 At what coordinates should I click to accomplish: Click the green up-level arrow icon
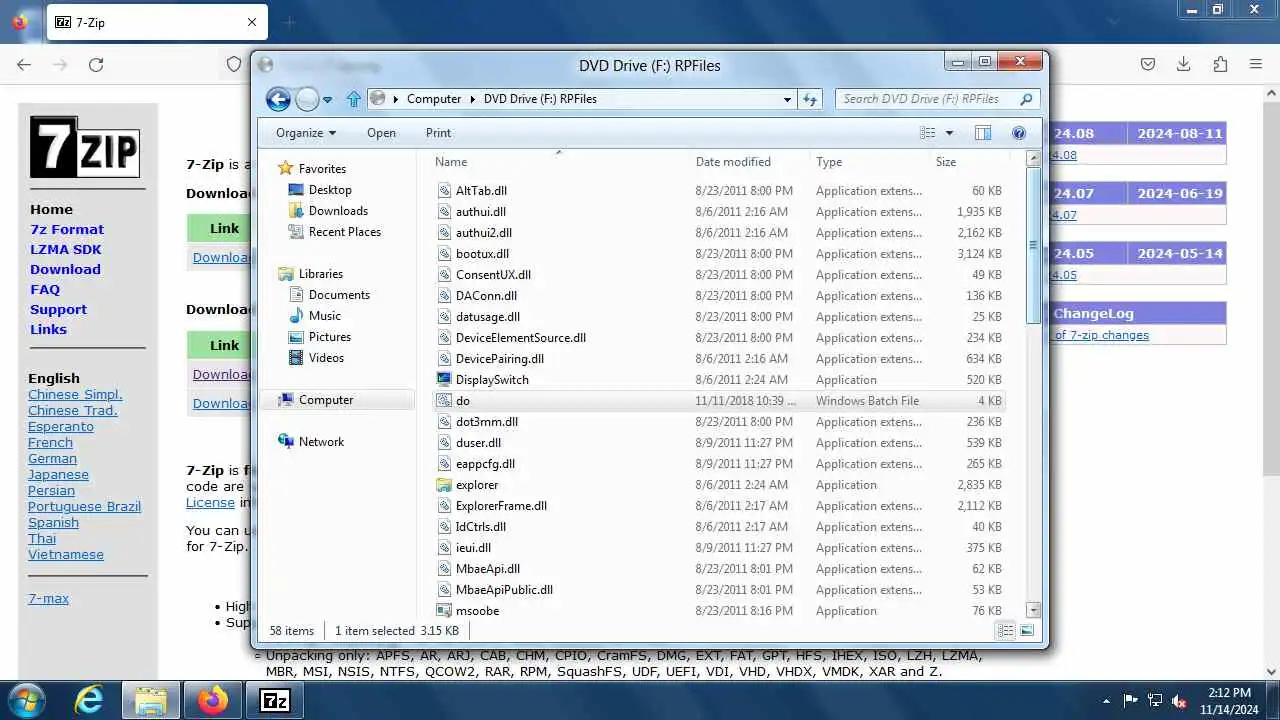click(353, 99)
